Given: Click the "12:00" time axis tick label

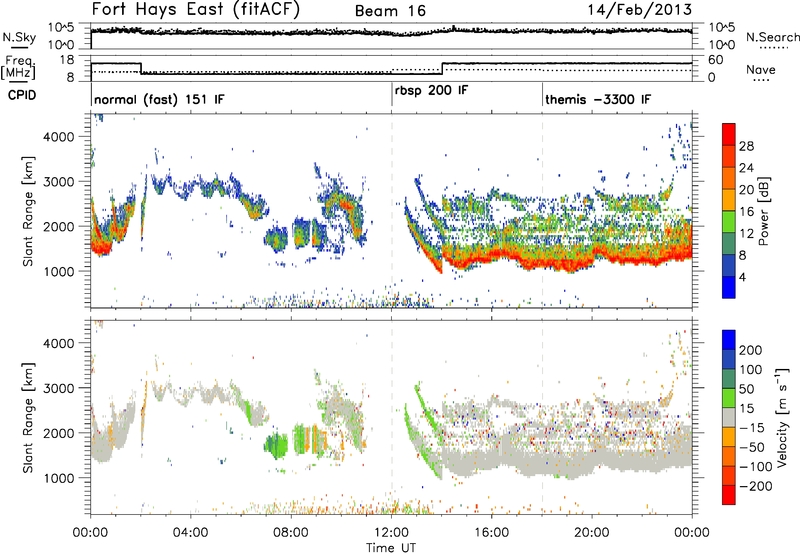Looking at the screenshot, I should (391, 533).
